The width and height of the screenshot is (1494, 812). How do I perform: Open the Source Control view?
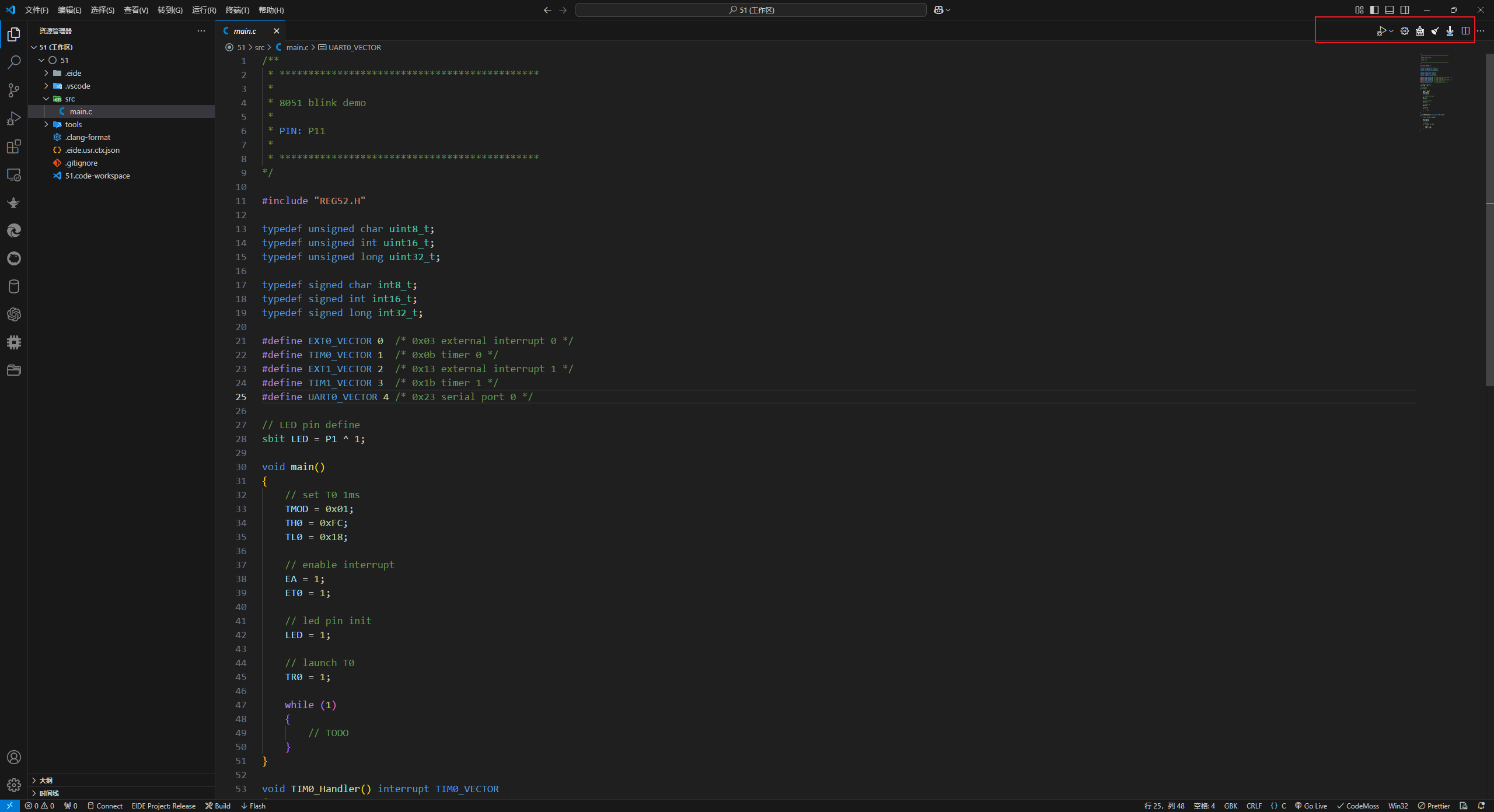coord(14,90)
